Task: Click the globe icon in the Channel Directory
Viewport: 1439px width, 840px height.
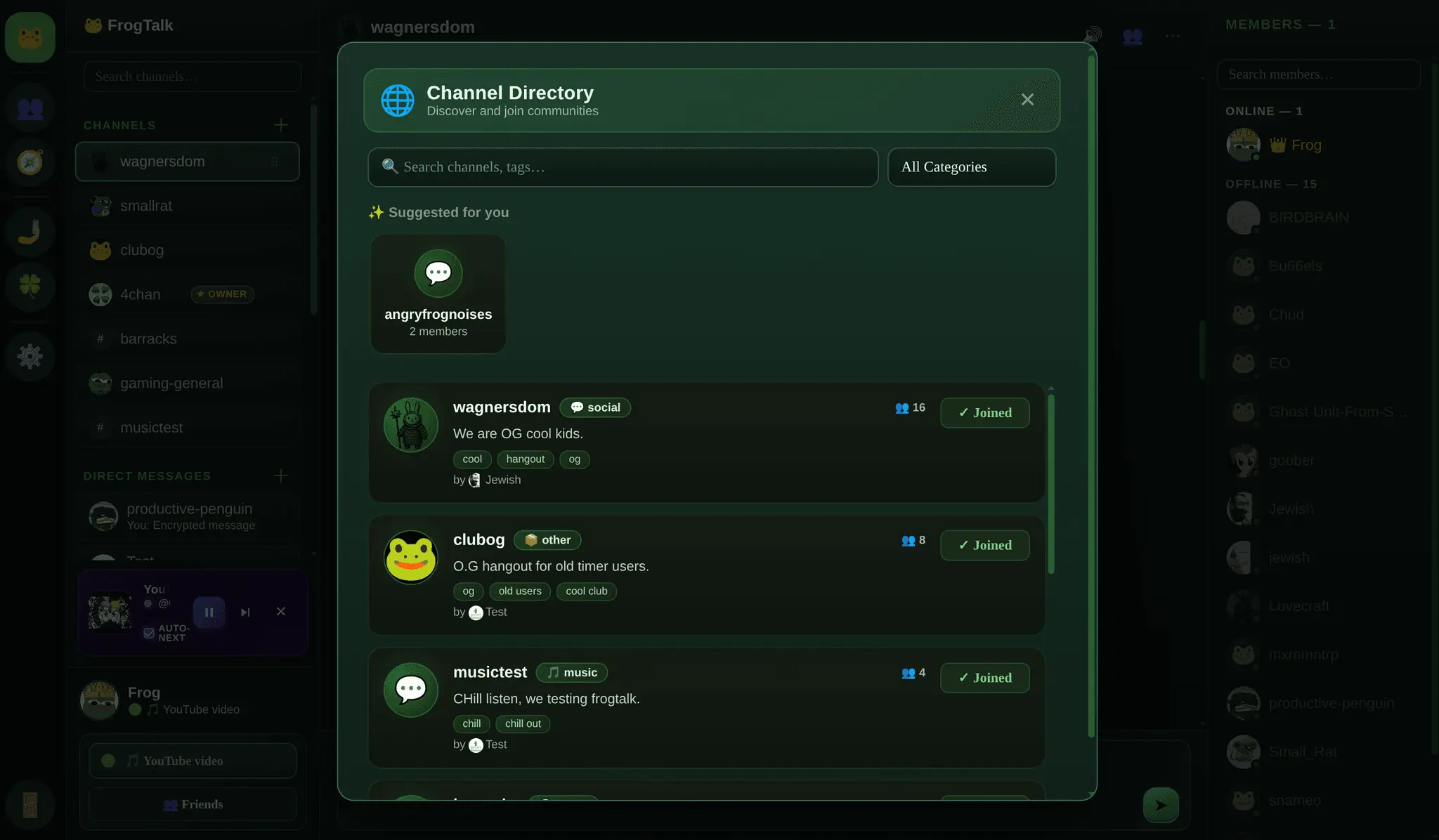Action: pos(398,100)
